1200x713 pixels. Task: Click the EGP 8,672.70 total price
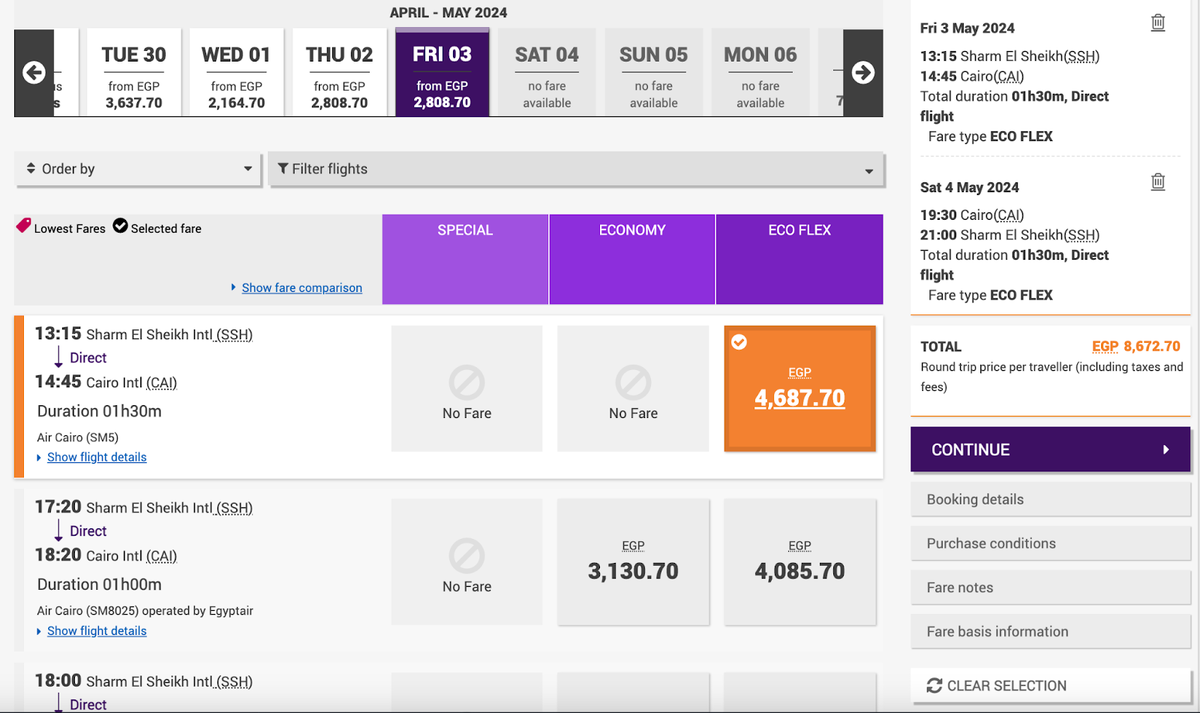1136,346
